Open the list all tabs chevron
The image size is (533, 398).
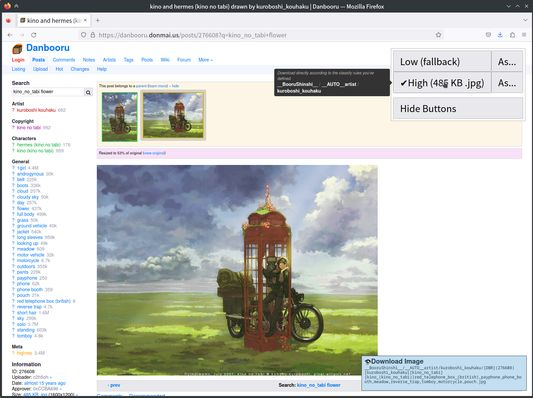(525, 20)
